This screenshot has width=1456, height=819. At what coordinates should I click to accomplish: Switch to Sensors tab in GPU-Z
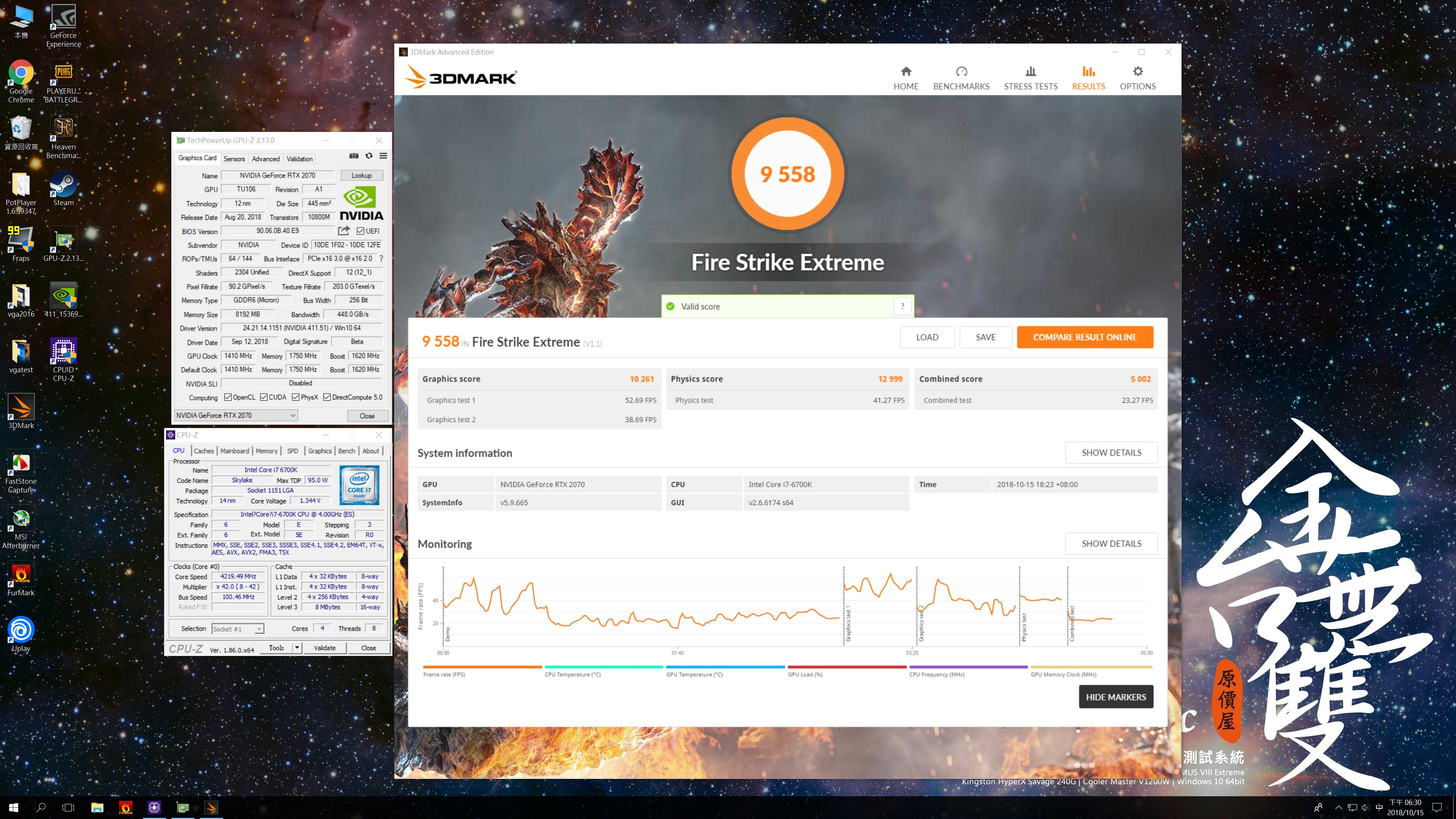point(234,159)
